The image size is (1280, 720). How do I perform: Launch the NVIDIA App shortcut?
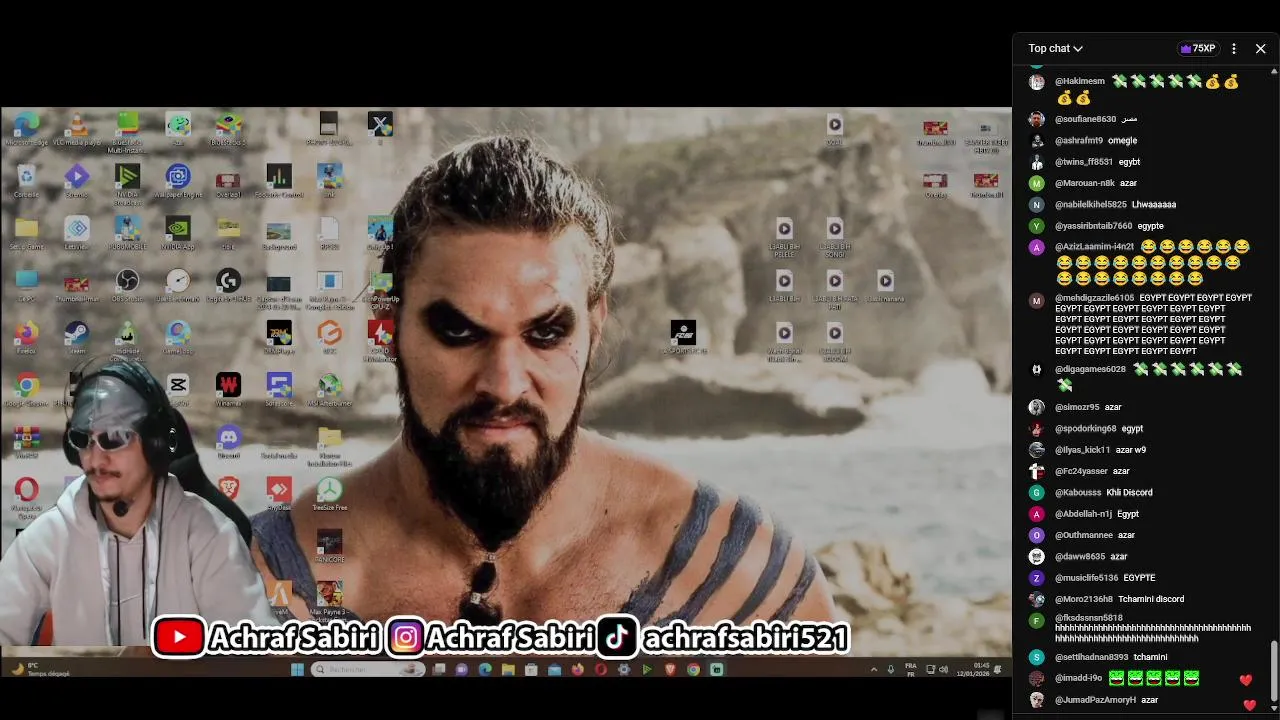178,233
